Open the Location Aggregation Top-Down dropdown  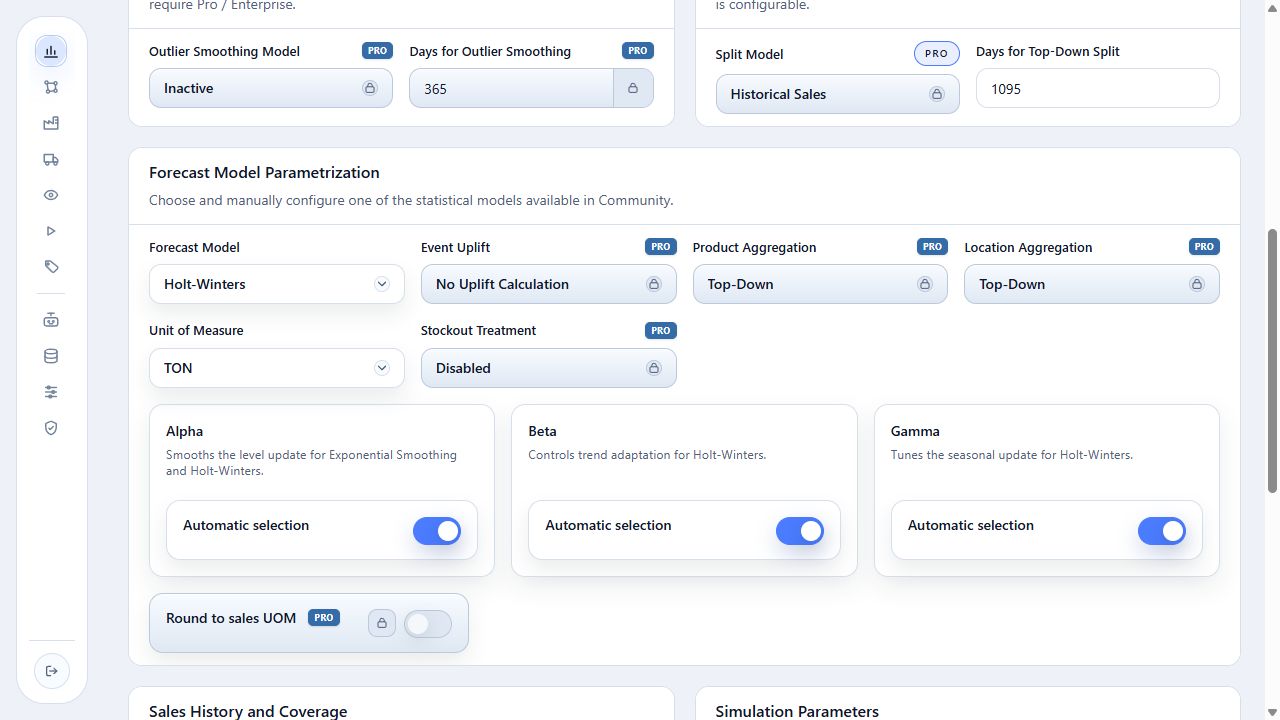tap(1092, 284)
